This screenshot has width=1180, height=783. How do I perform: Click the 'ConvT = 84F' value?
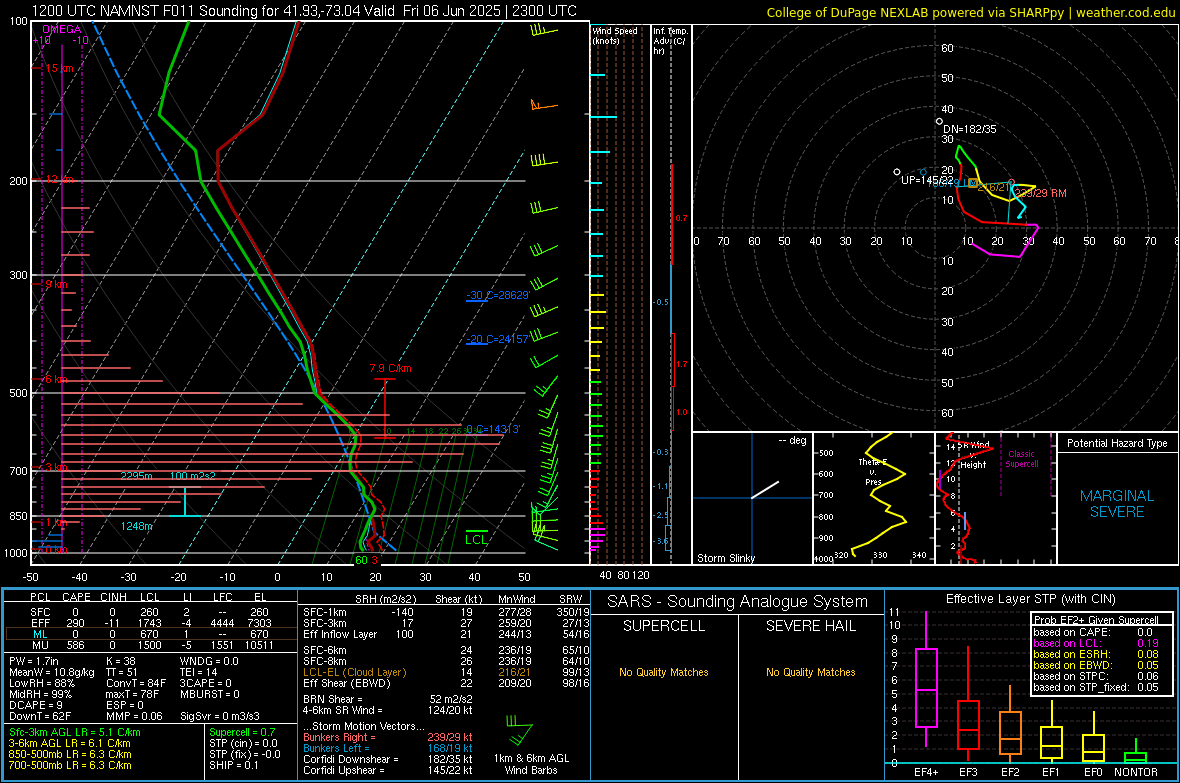tap(135, 683)
